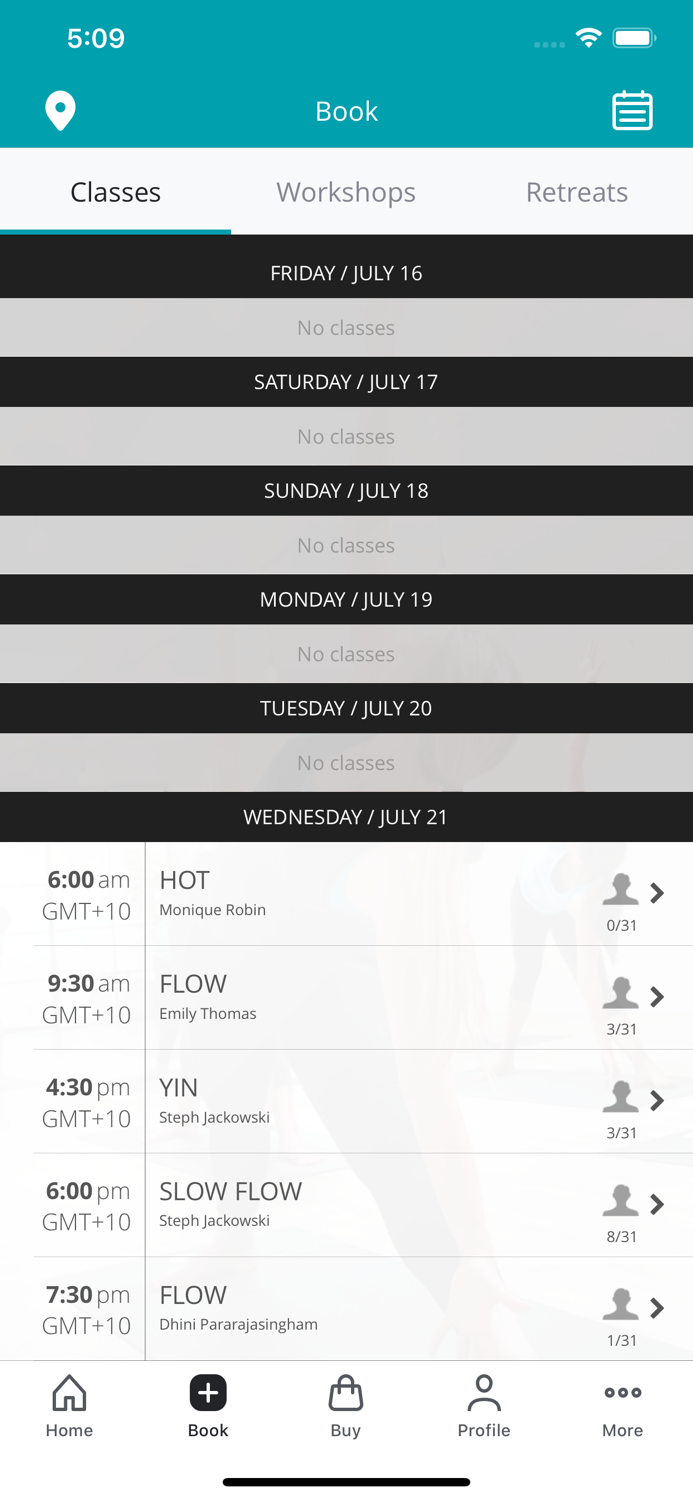Open the Profile person icon
The image size is (693, 1500).
coord(484,1406)
